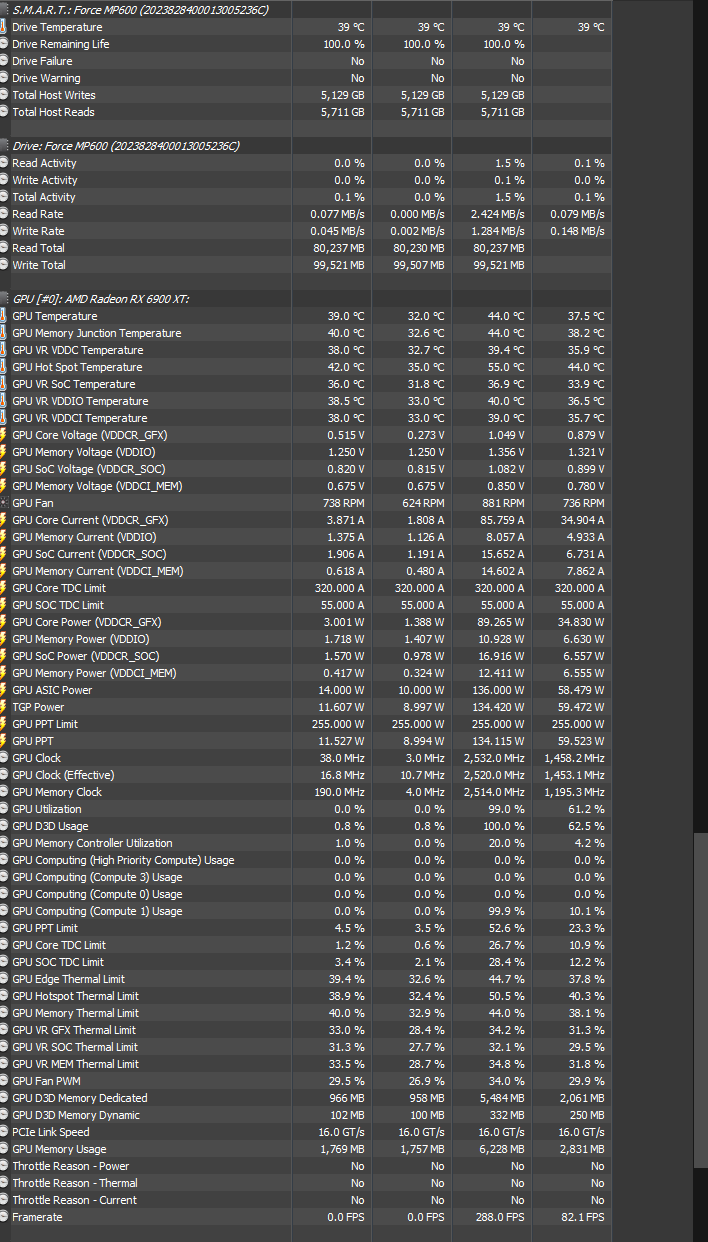
Task: Click the icon beside Drive Remaining Life
Action: tap(4, 44)
